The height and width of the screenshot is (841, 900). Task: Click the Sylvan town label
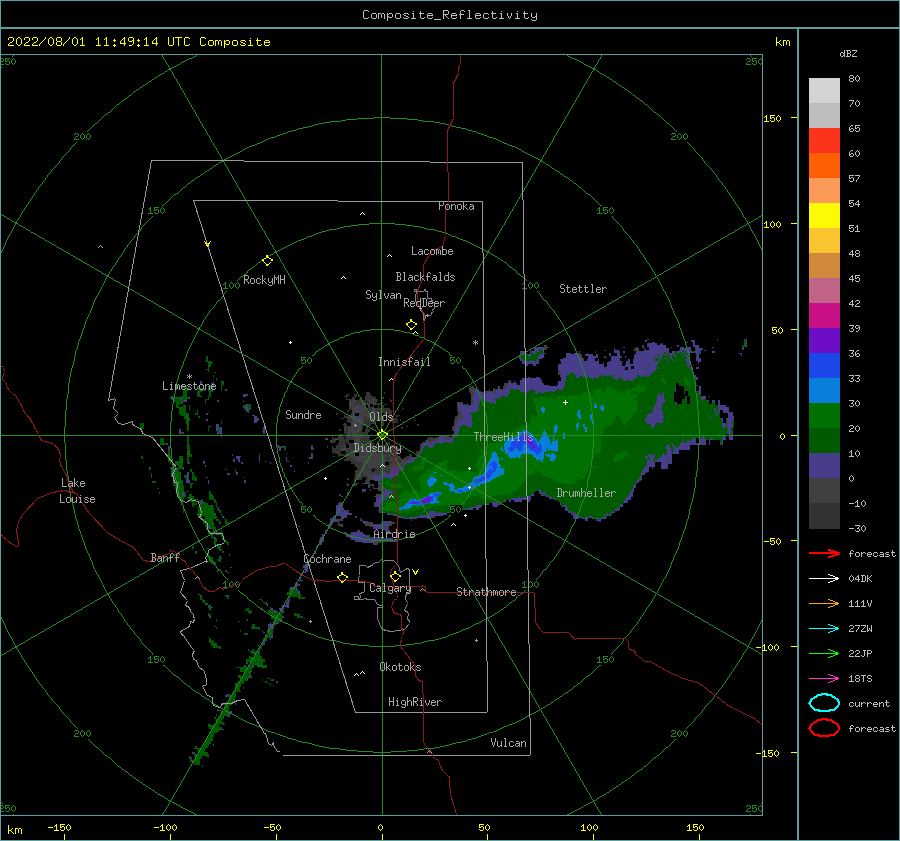[383, 295]
